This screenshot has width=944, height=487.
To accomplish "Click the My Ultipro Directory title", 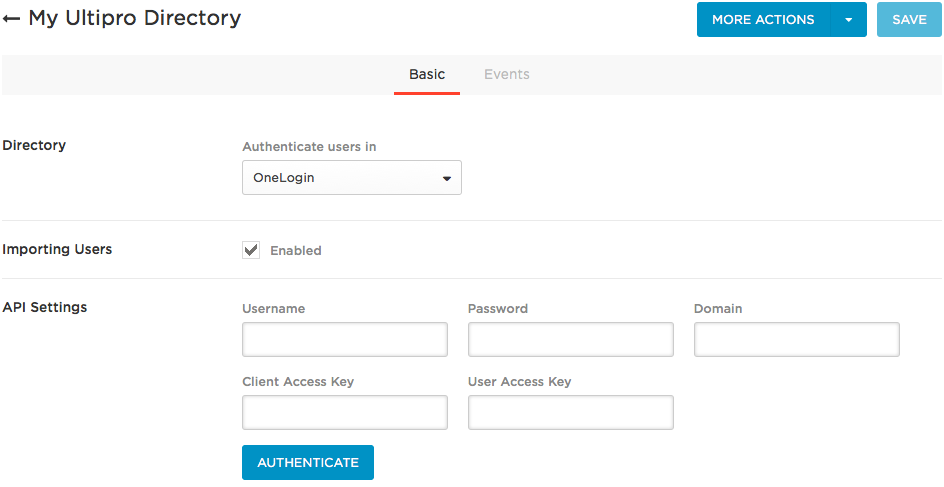I will (135, 19).
